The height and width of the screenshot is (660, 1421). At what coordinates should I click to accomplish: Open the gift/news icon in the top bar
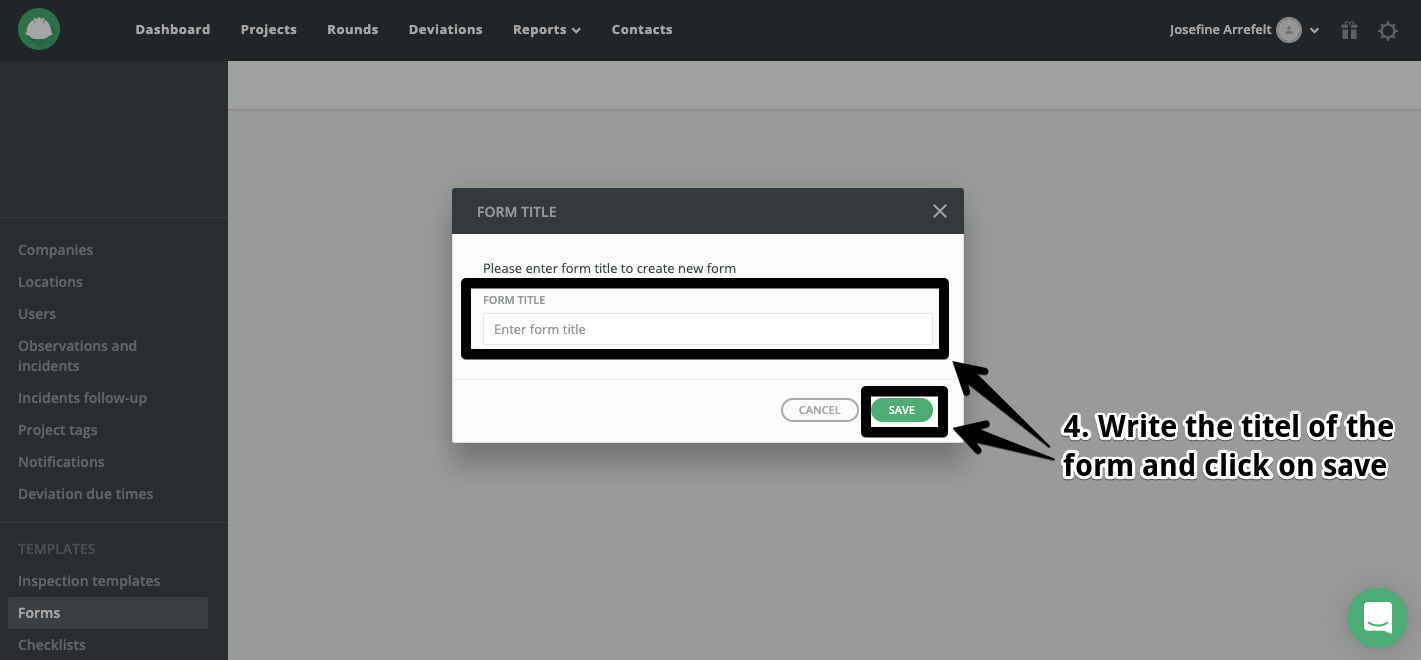click(x=1349, y=30)
